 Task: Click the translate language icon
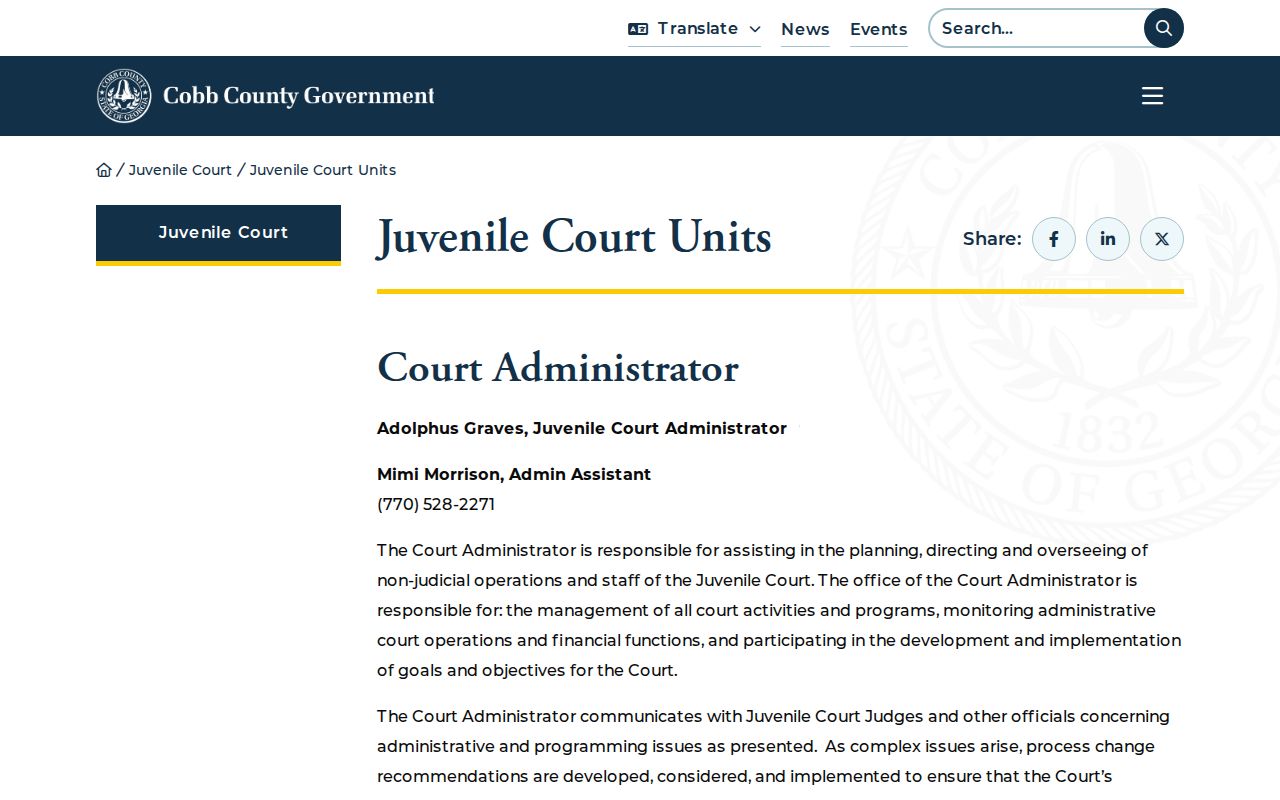coord(638,29)
